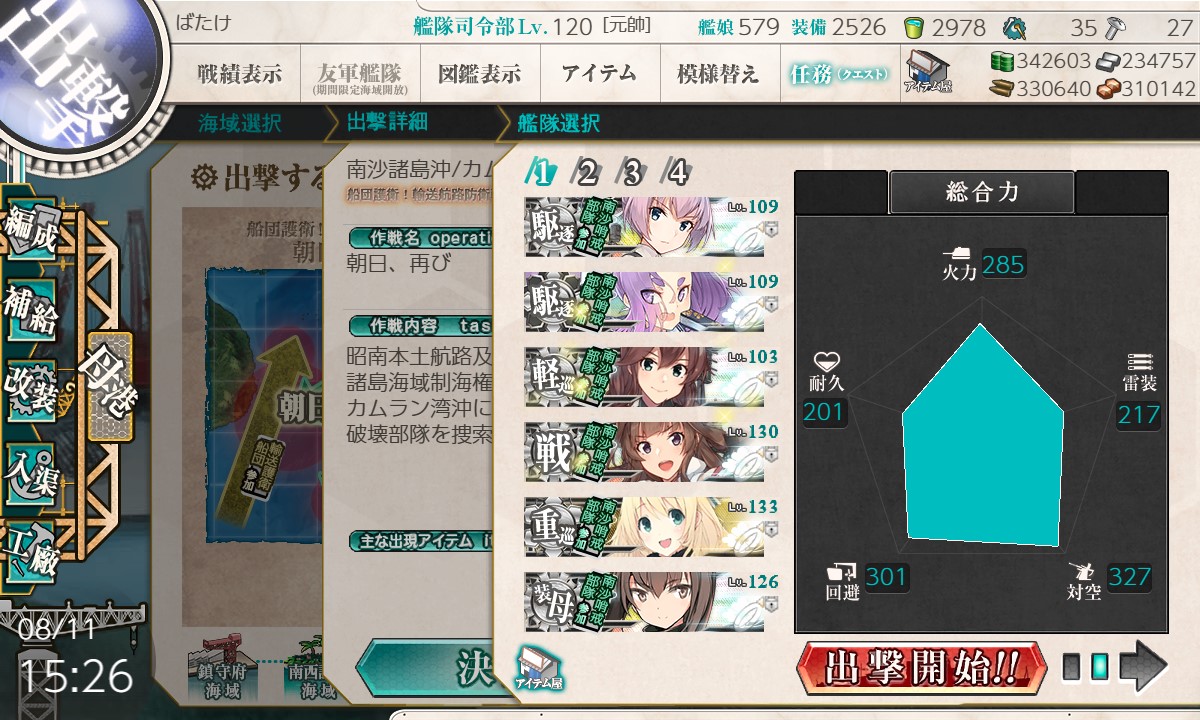Open the 入渠 (docking repair) side icon
The height and width of the screenshot is (720, 1200).
click(x=32, y=467)
